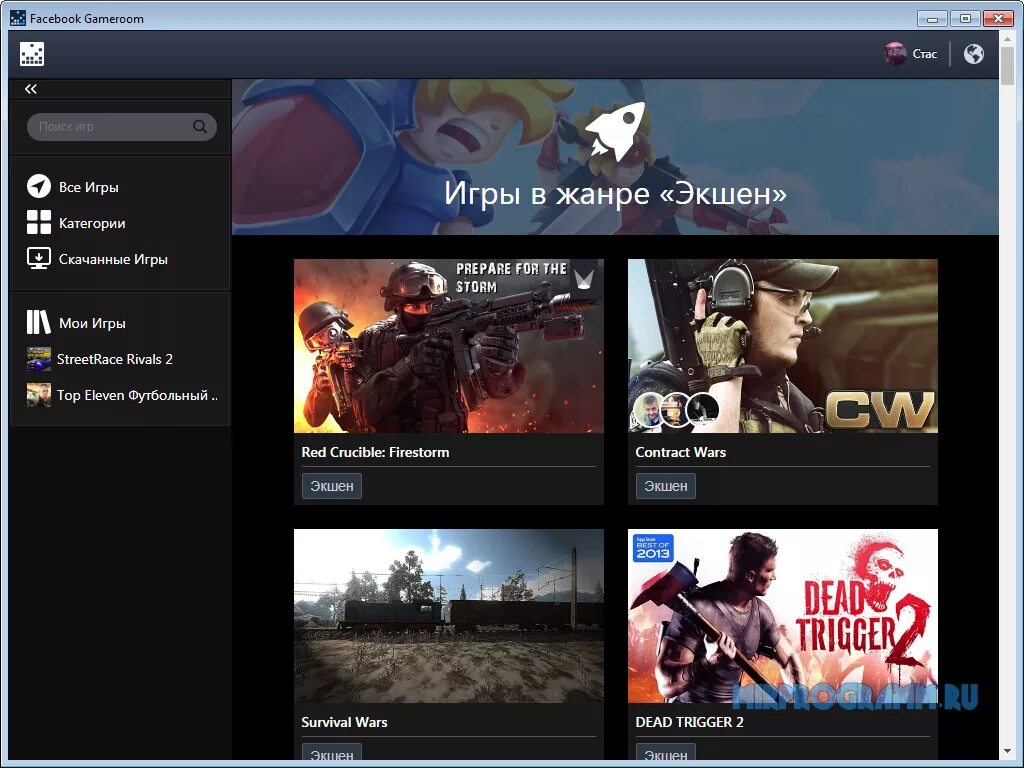Open the 'Стас' profile name
Screen dimensions: 1024x768
pos(925,54)
